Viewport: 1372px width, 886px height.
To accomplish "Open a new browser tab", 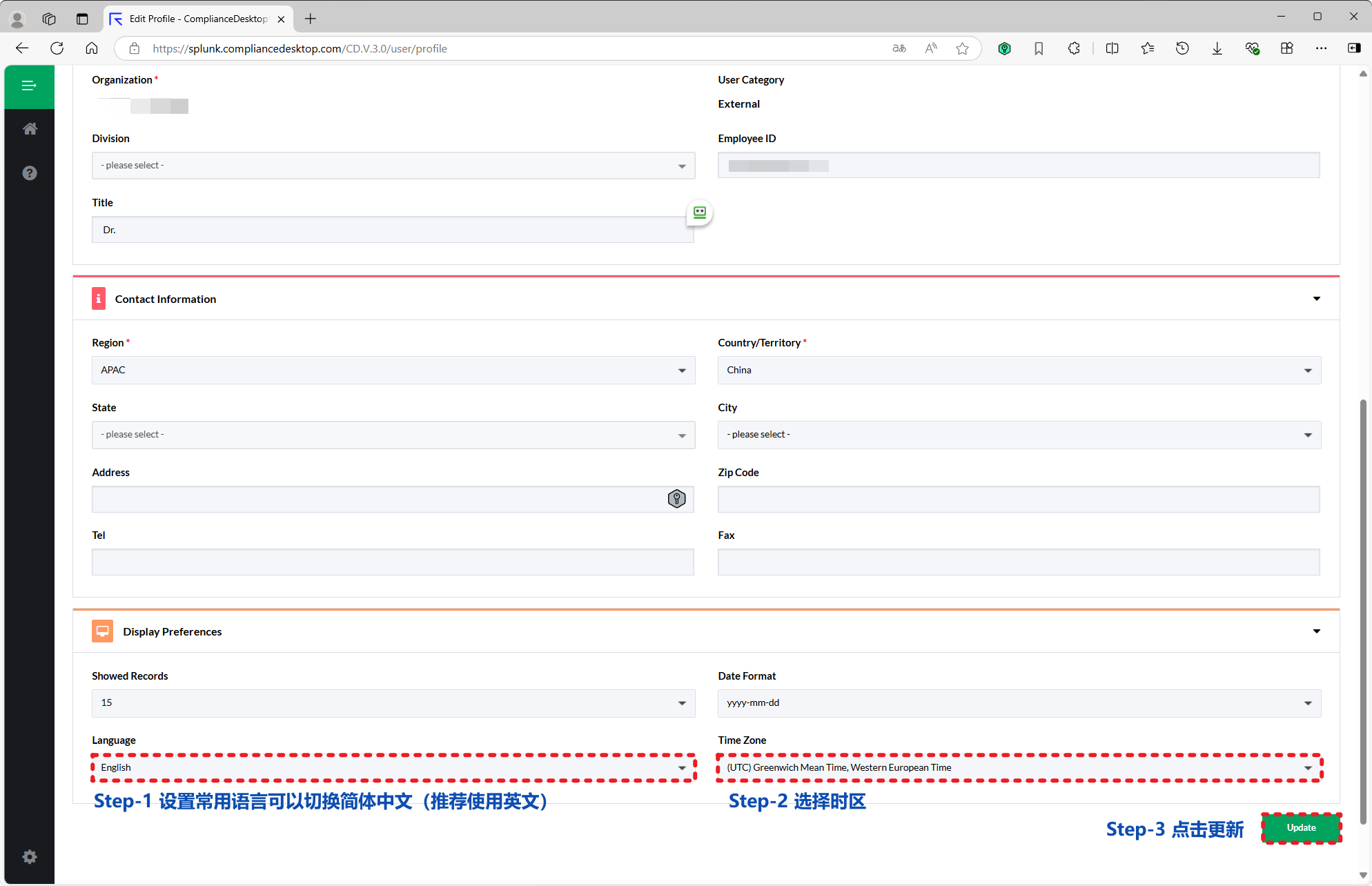I will (311, 19).
